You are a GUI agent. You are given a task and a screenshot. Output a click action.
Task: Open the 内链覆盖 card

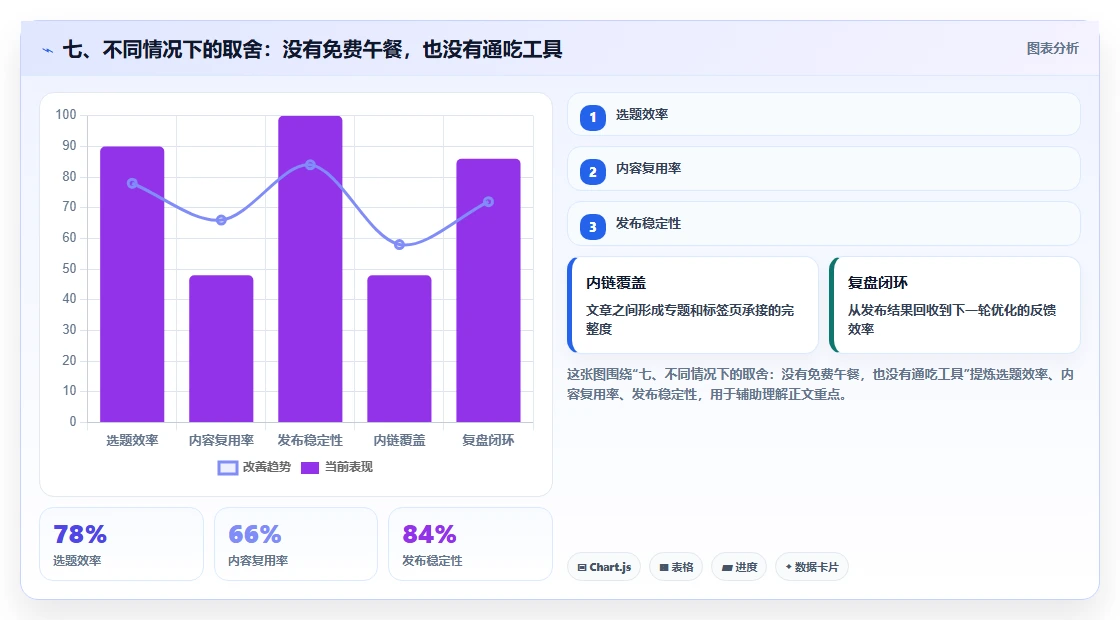[x=693, y=305]
